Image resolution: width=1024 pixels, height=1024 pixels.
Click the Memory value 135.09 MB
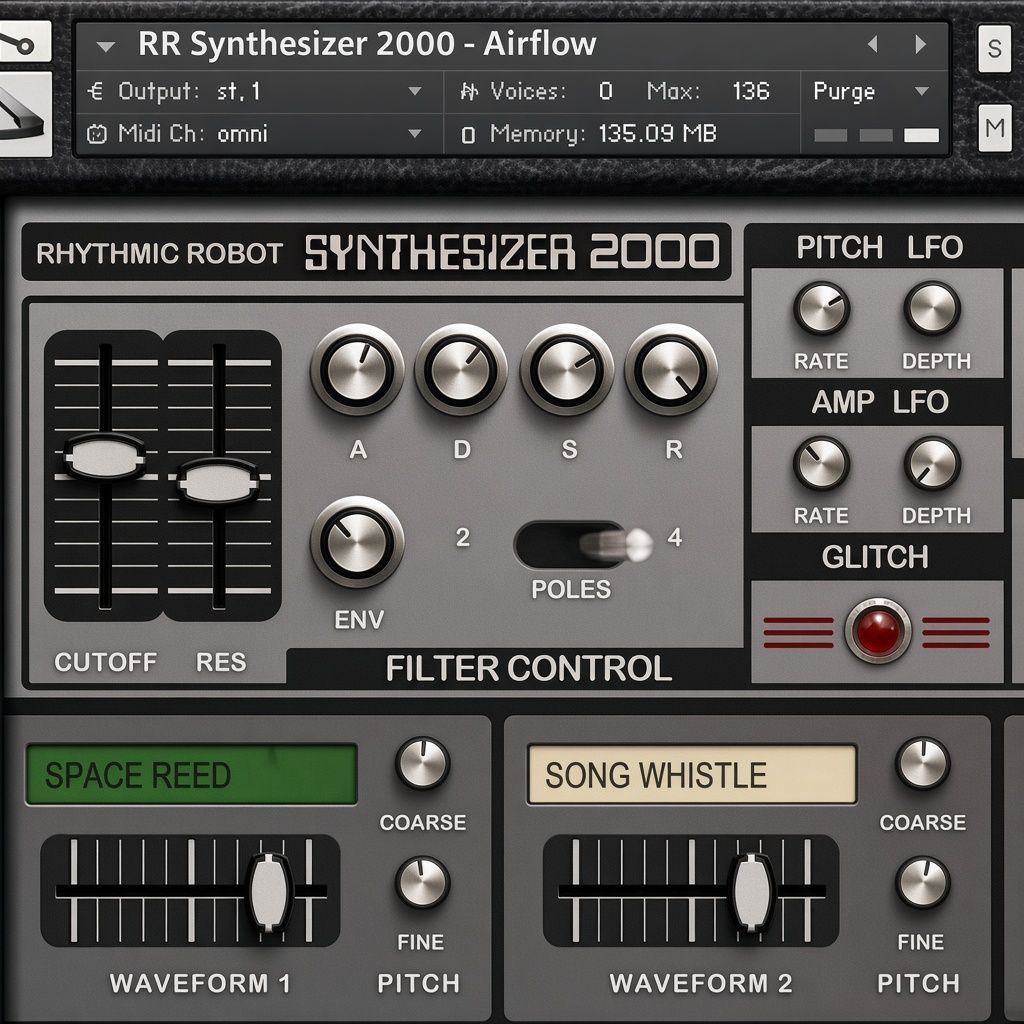(x=658, y=134)
